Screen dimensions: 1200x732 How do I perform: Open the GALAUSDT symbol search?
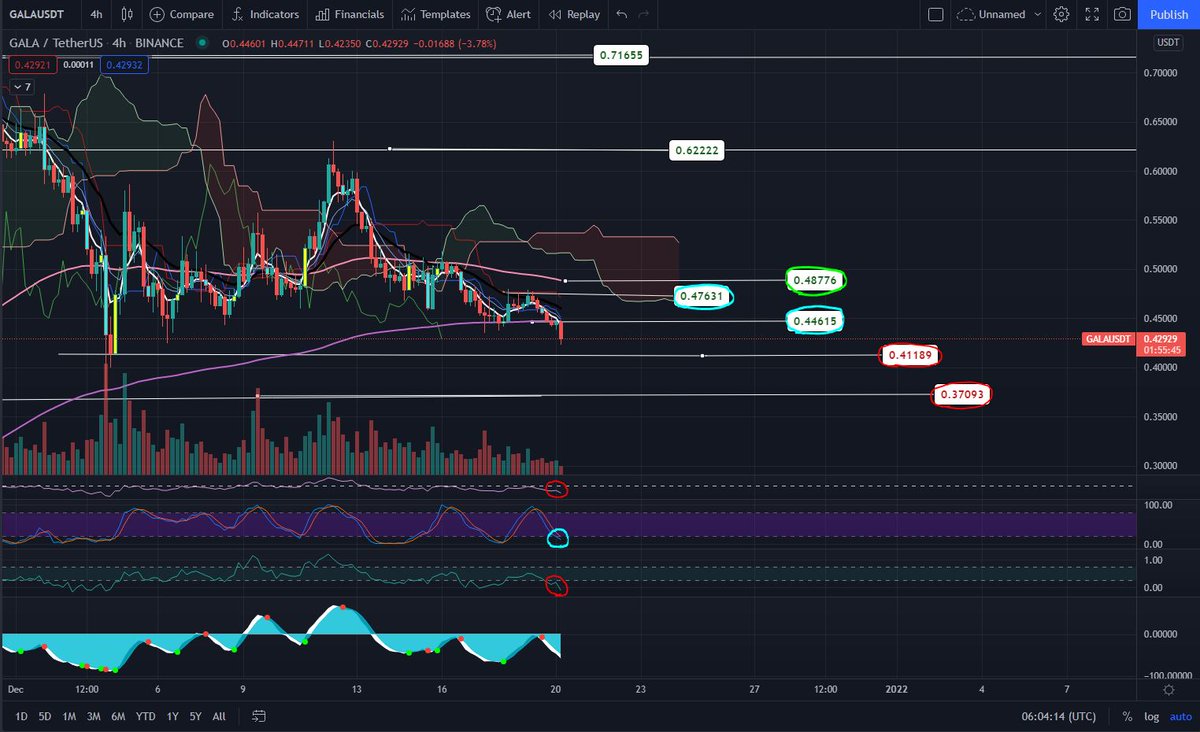click(37, 14)
